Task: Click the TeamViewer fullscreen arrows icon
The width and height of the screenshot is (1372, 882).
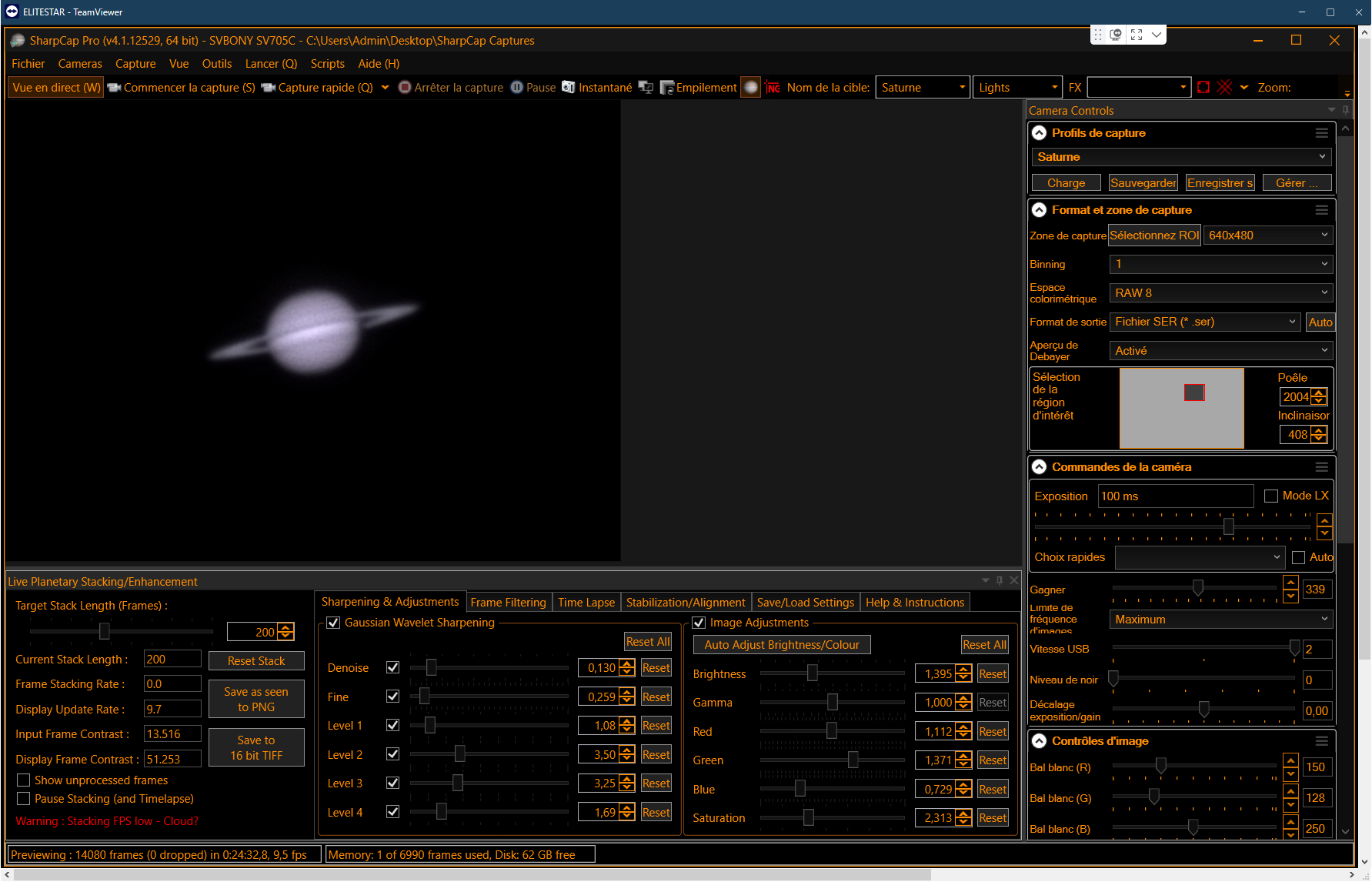Action: click(1137, 35)
